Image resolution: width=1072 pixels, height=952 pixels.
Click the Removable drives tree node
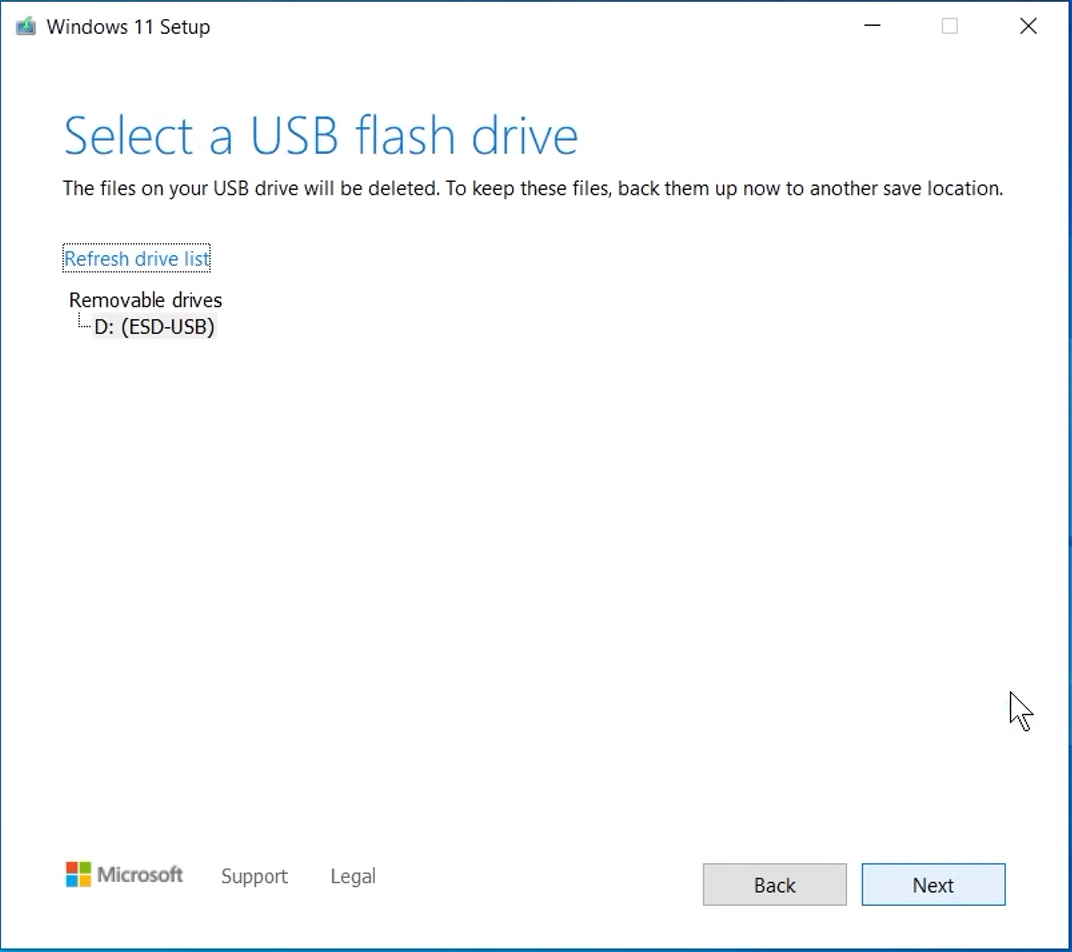pyautogui.click(x=146, y=300)
